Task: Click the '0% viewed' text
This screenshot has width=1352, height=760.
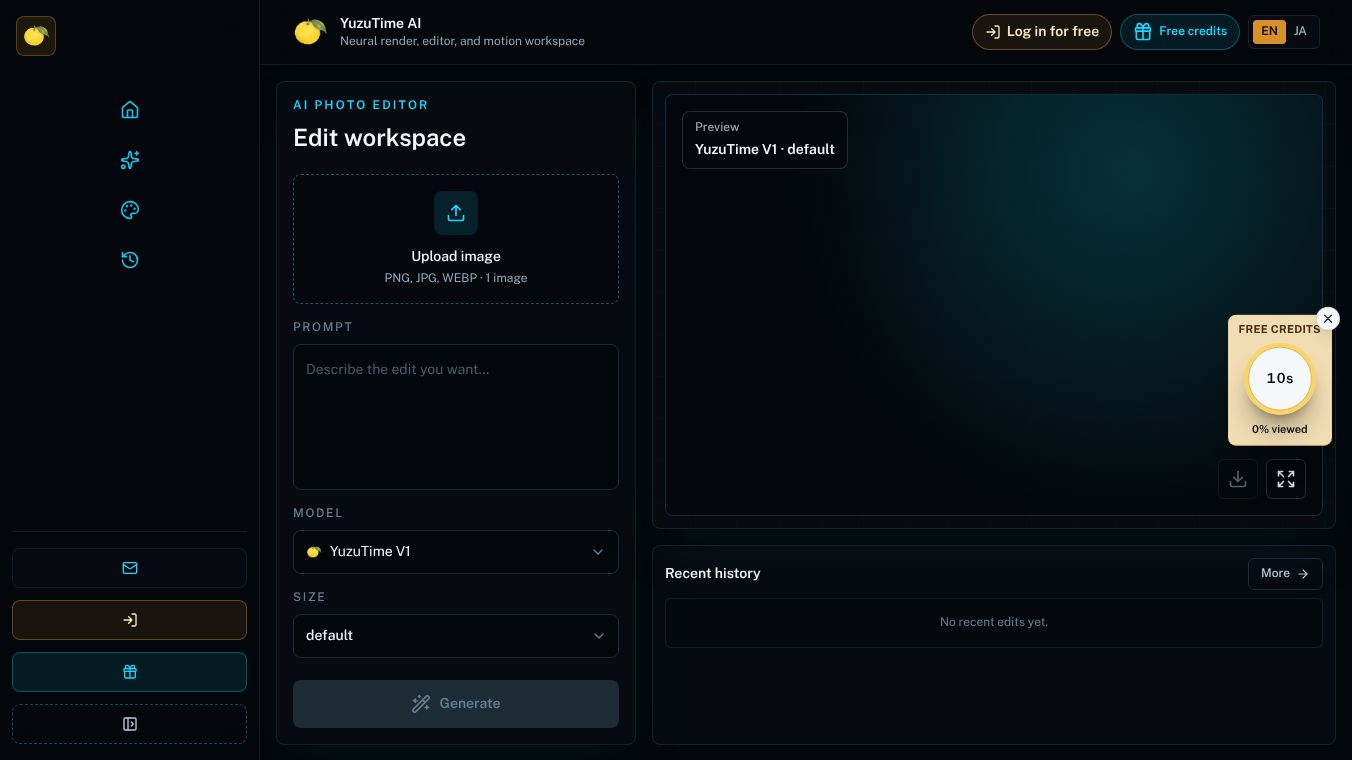Action: click(1280, 429)
